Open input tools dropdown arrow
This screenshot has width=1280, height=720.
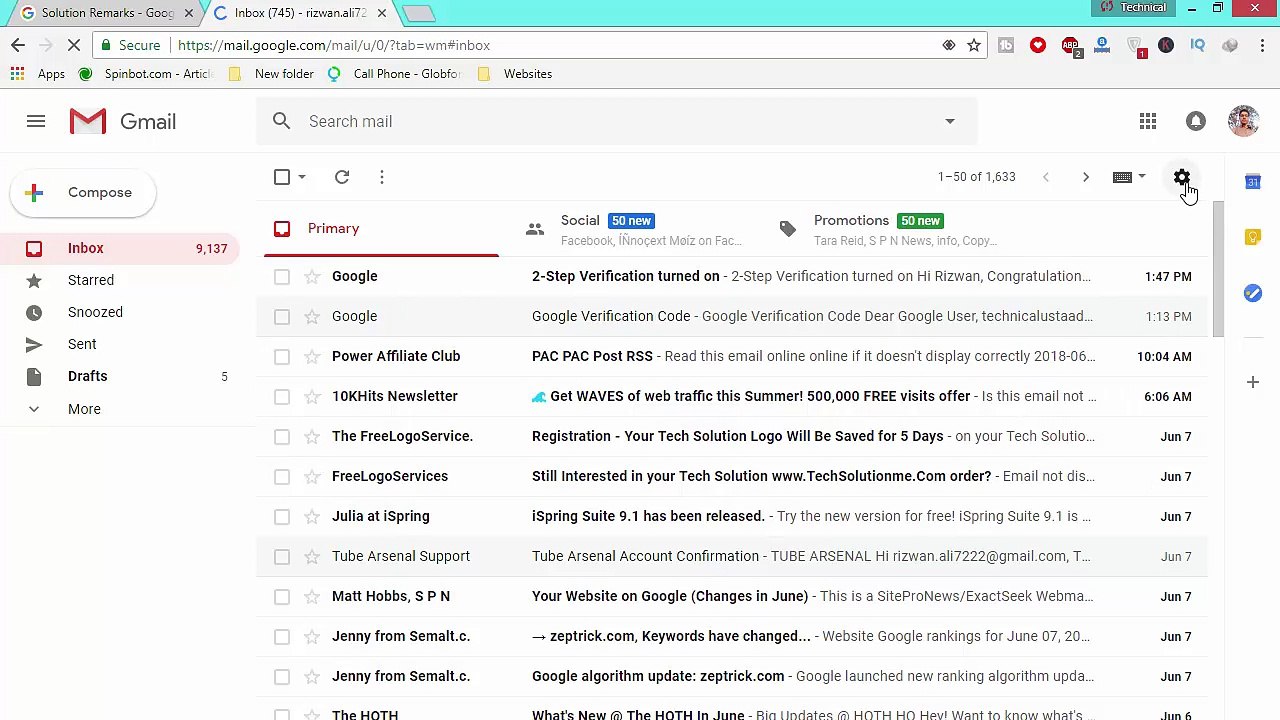coord(1142,177)
